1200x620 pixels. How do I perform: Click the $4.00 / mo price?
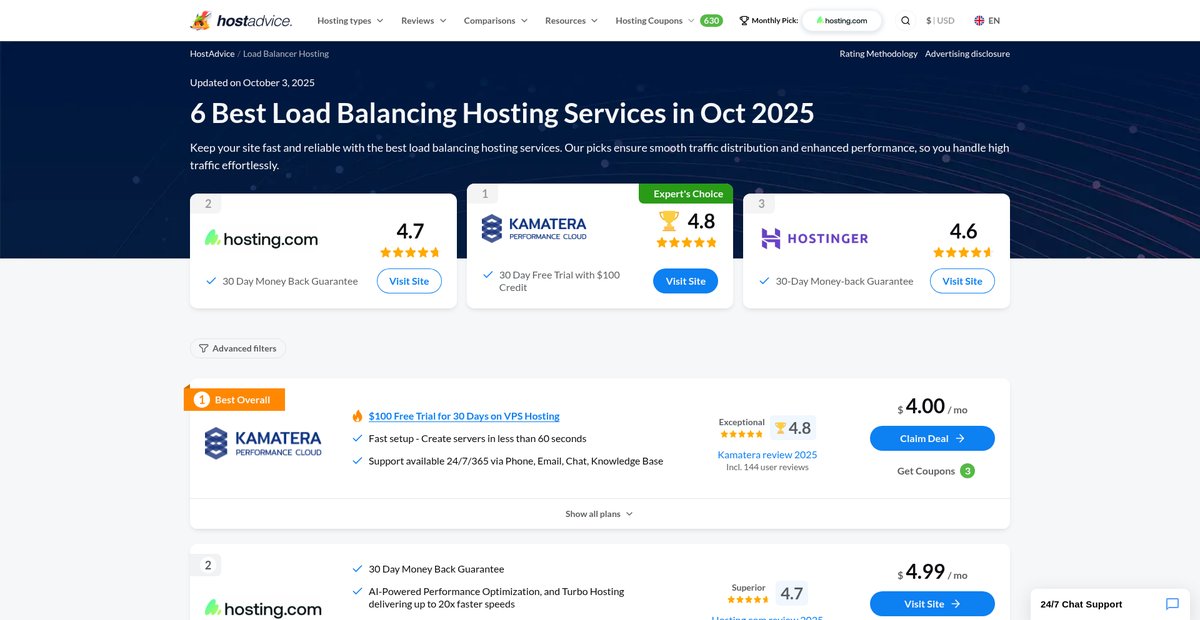pyautogui.click(x=932, y=407)
